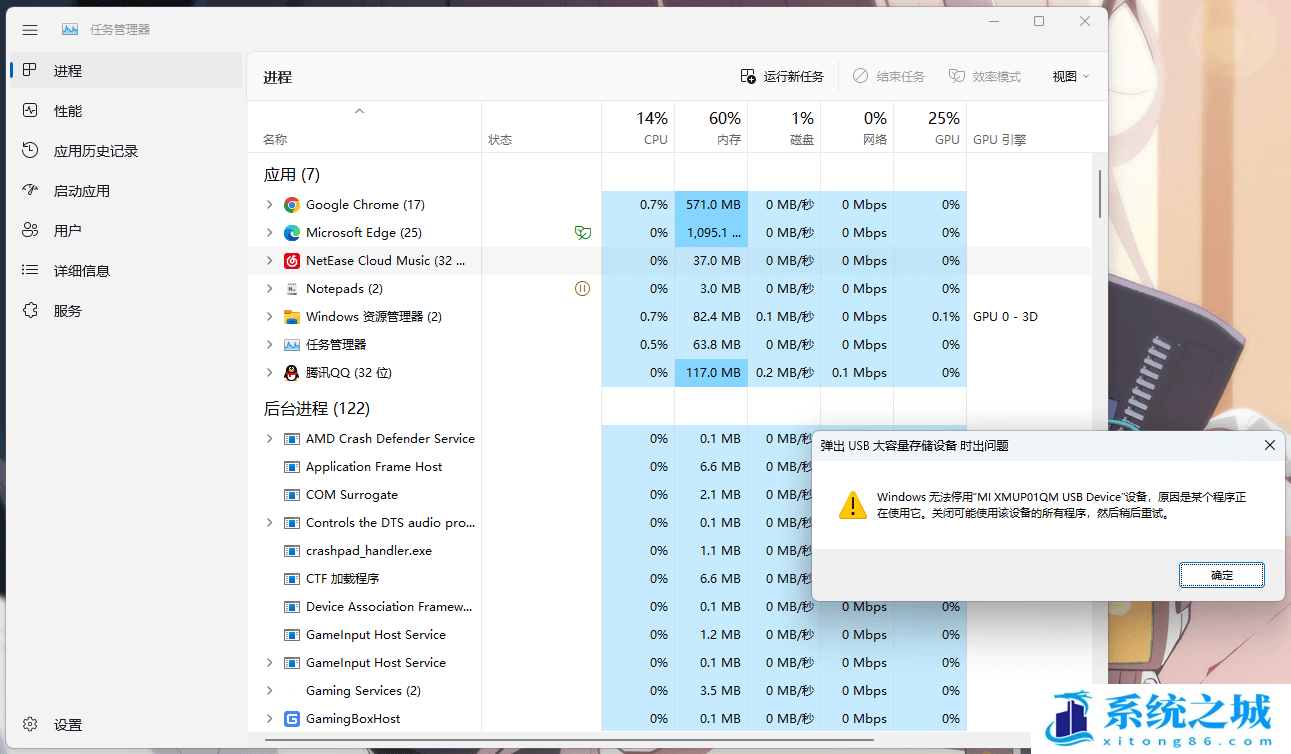Viewport: 1291px width, 754px height.
Task: Click the 后台进程 (122) group header
Action: [316, 409]
